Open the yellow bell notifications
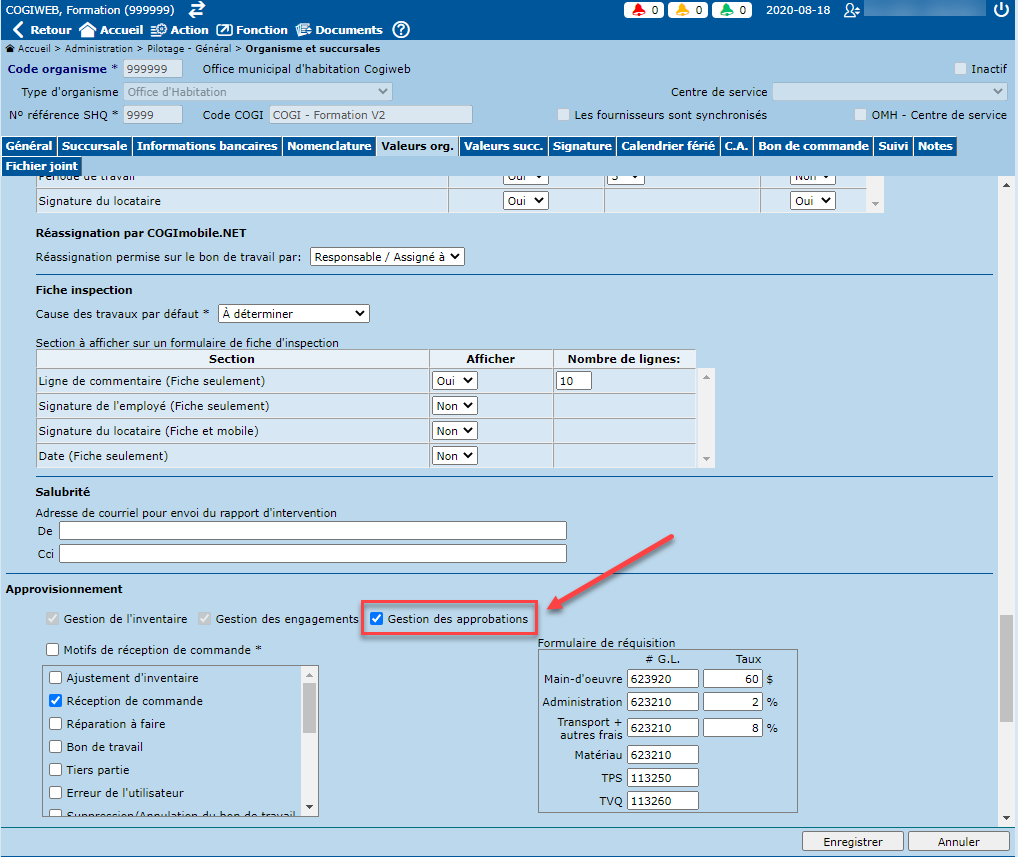This screenshot has width=1018, height=857. 689,10
